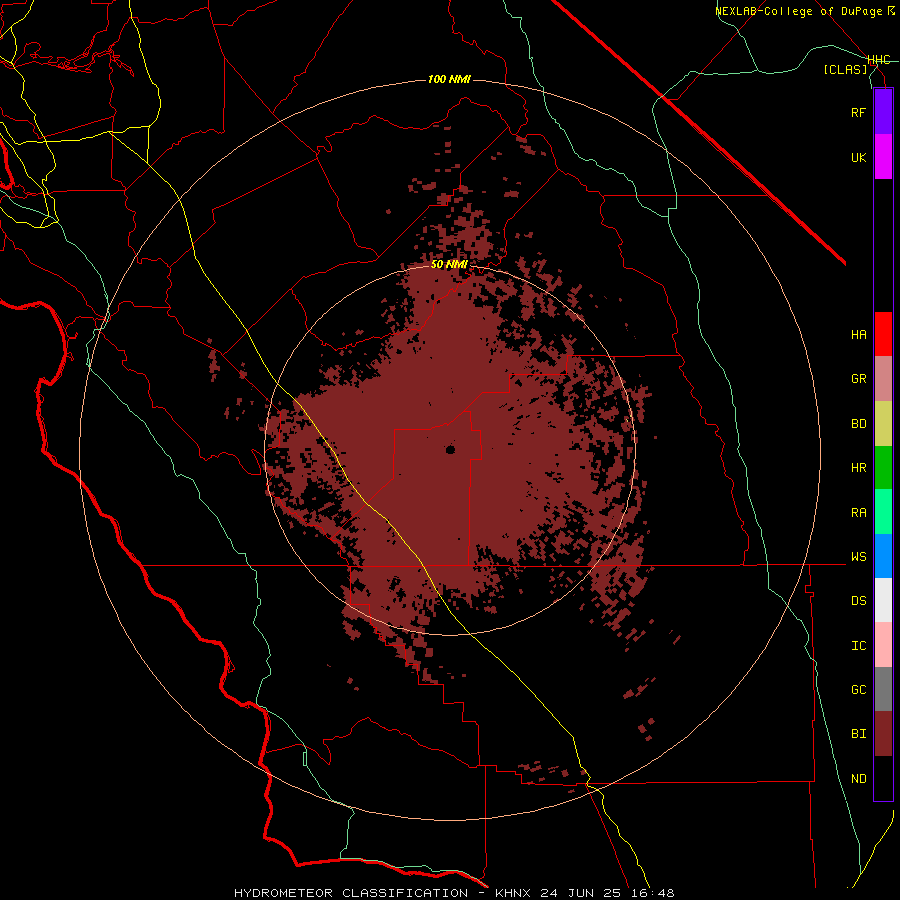Viewport: 900px width, 900px height.
Task: Click the HR legend label
Action: pyautogui.click(x=859, y=468)
